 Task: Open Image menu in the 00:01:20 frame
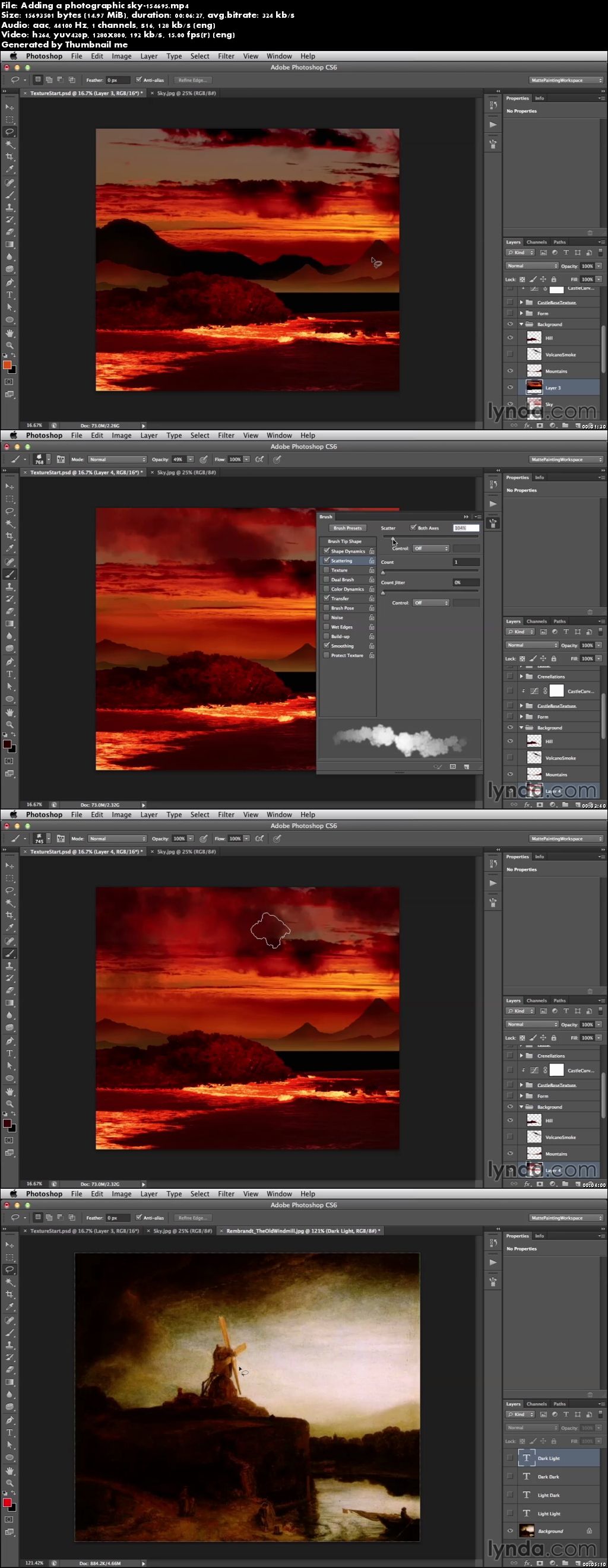coord(121,56)
